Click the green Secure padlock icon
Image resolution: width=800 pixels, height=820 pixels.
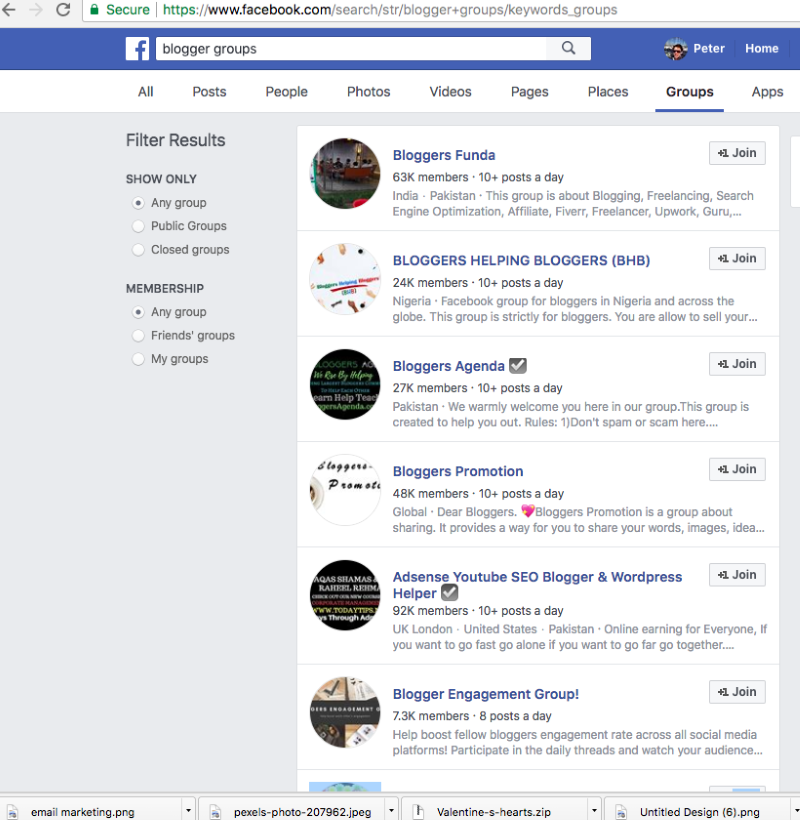pyautogui.click(x=95, y=9)
